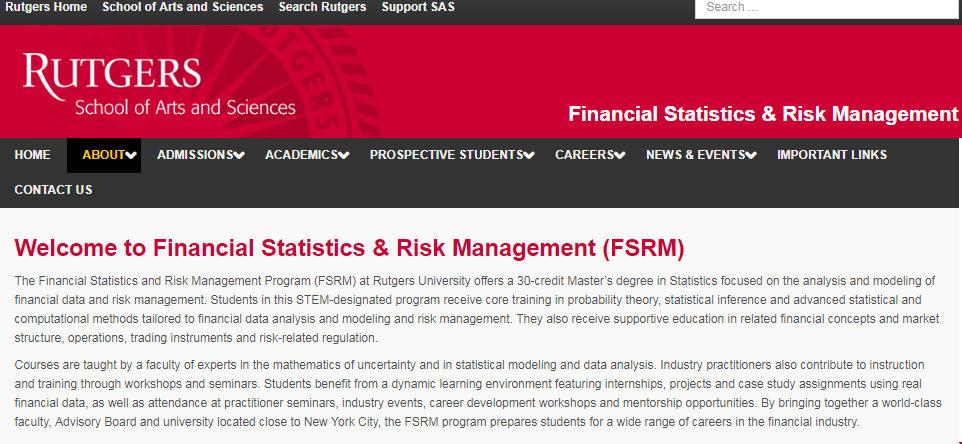Screen dimensions: 962x444
Task: Click the Rutgers School of Arts and Sciences logo
Action: [160, 86]
